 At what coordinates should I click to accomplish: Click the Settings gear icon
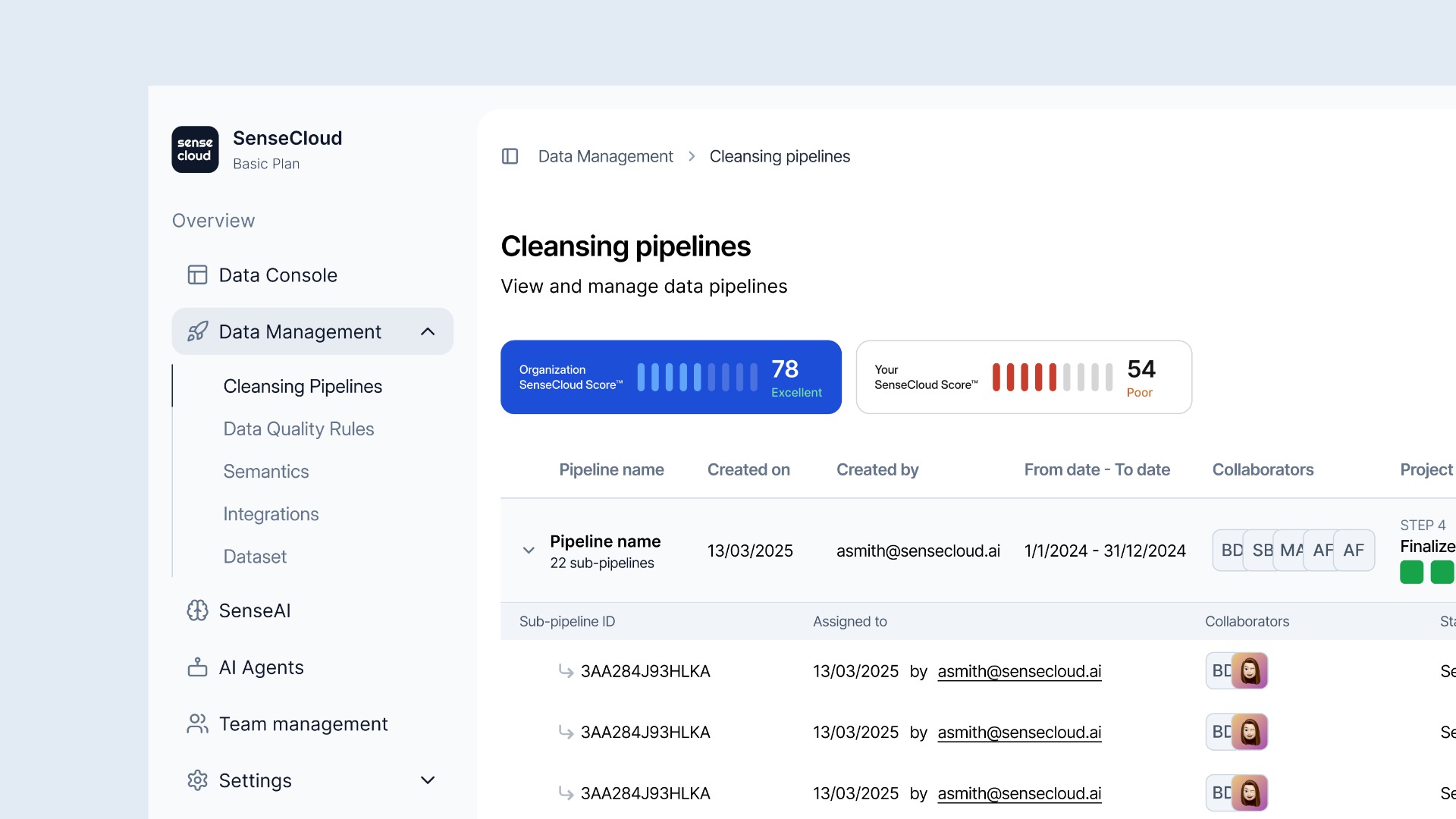(x=197, y=780)
